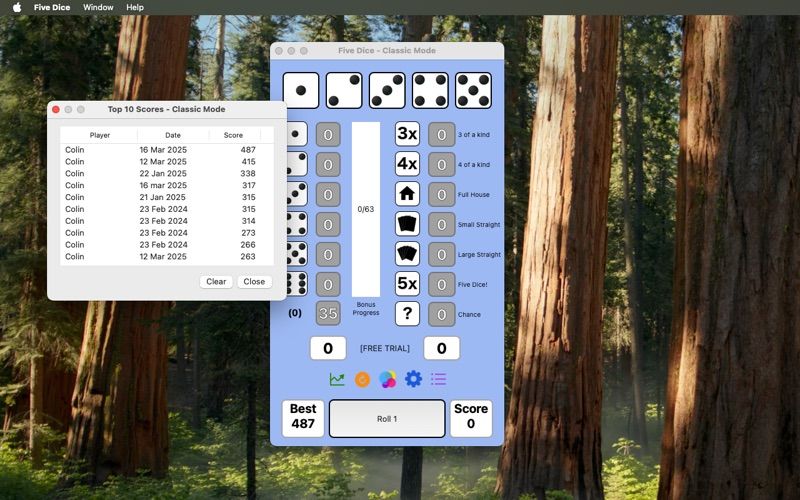Select the row with score 487
The image size is (800, 500).
click(x=167, y=149)
